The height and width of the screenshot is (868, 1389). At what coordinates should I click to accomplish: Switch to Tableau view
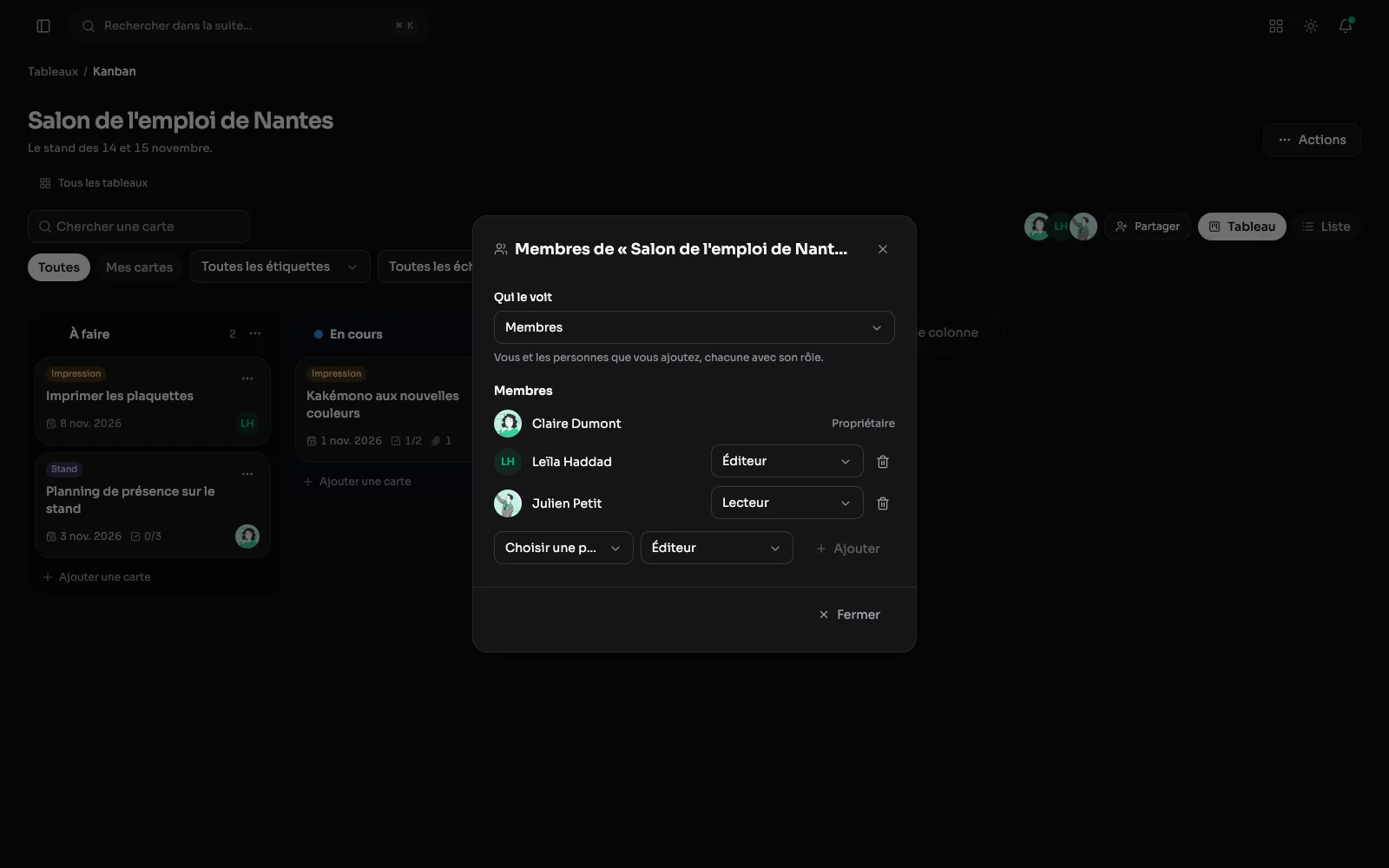click(x=1242, y=227)
